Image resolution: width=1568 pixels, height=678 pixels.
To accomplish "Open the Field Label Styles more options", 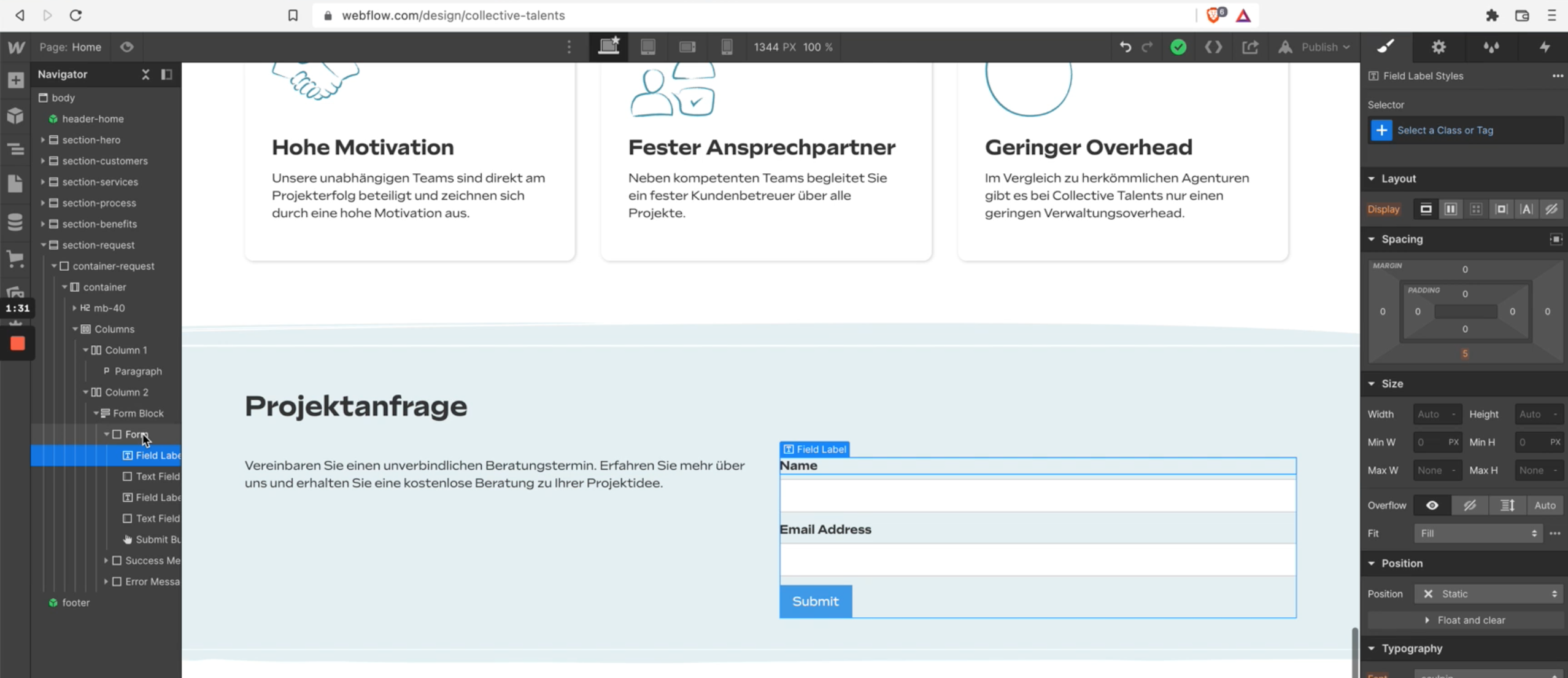I will coord(1558,76).
